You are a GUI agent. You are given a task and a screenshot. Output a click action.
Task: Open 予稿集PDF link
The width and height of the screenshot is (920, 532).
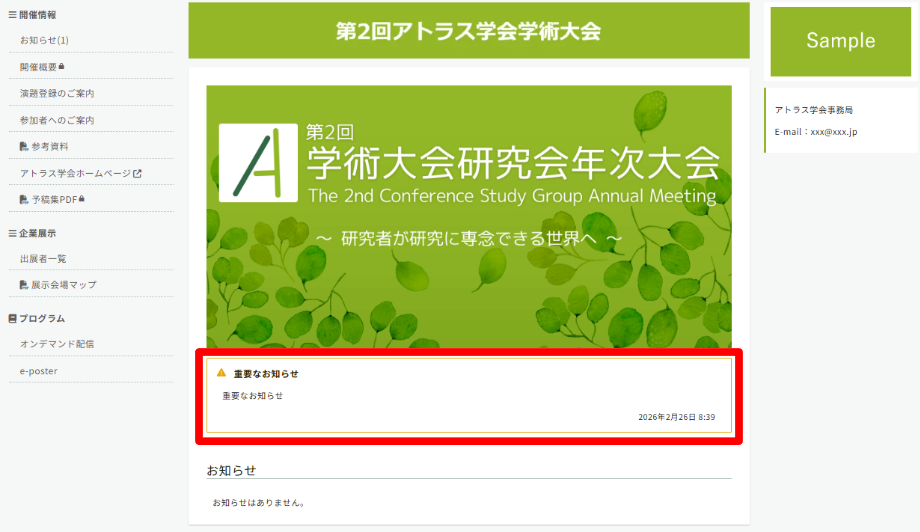tap(55, 199)
